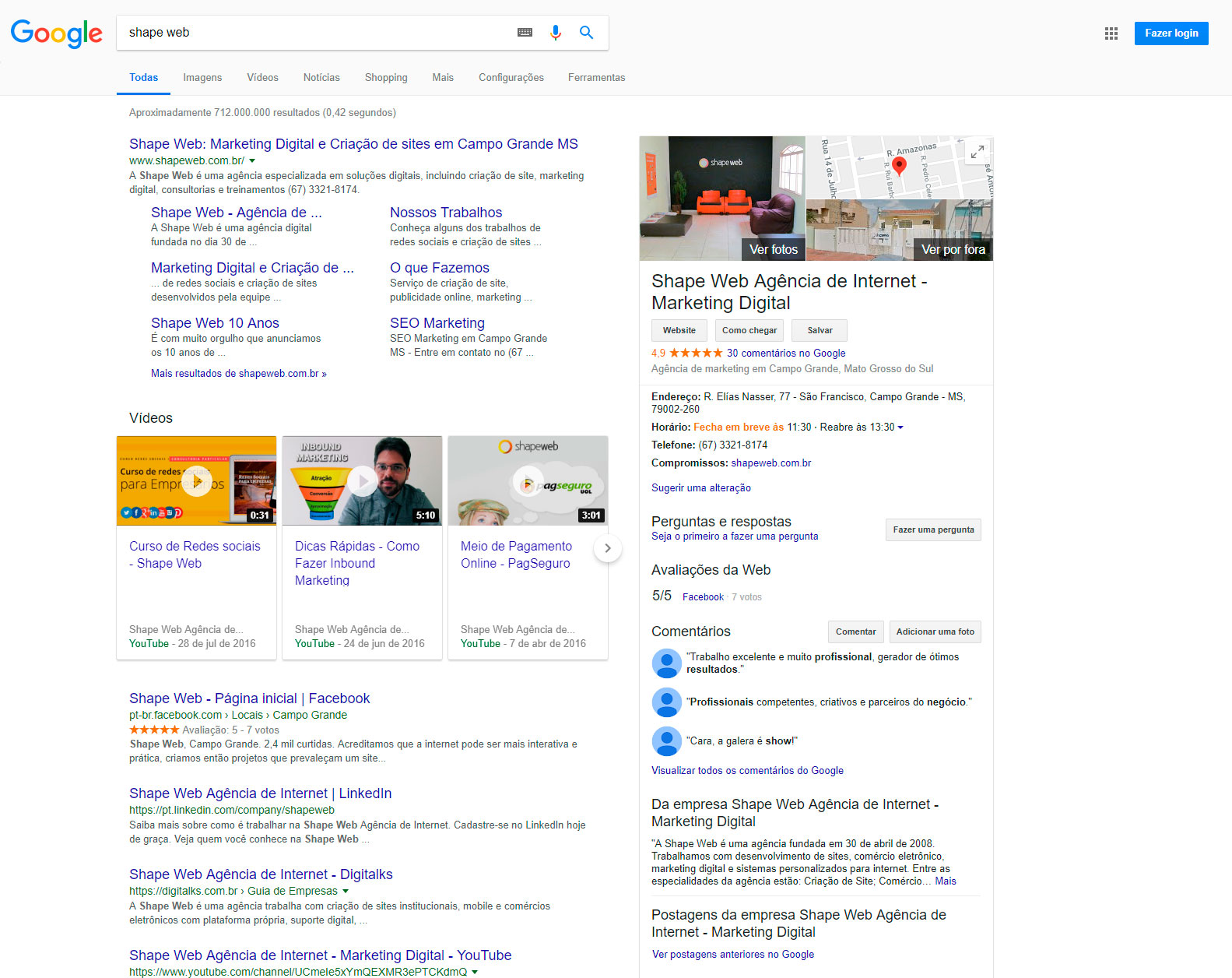The height and width of the screenshot is (978, 1232).
Task: Click the 'Ver por fora' street view thumbnail
Action: click(900, 230)
